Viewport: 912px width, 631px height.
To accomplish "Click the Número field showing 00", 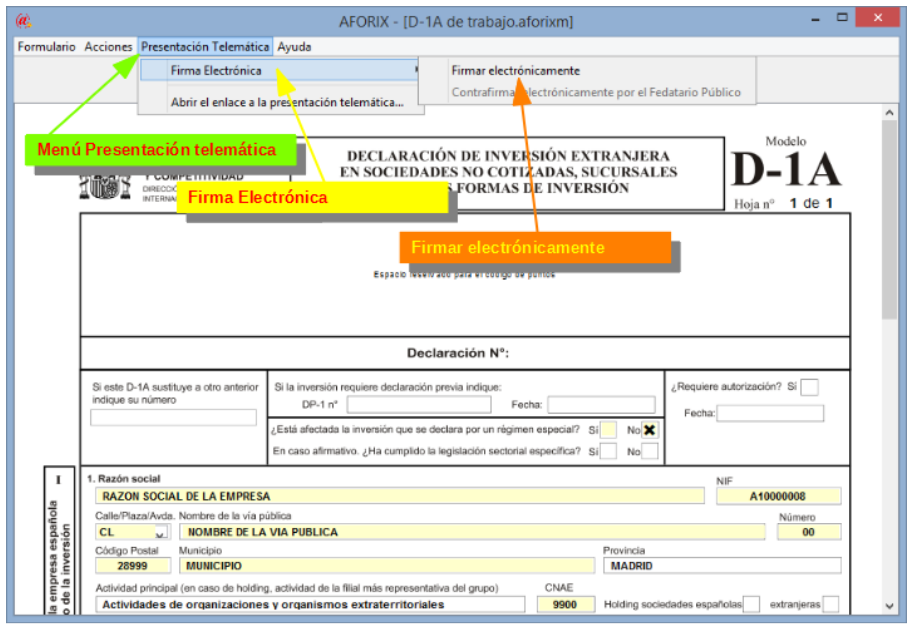I will point(809,532).
